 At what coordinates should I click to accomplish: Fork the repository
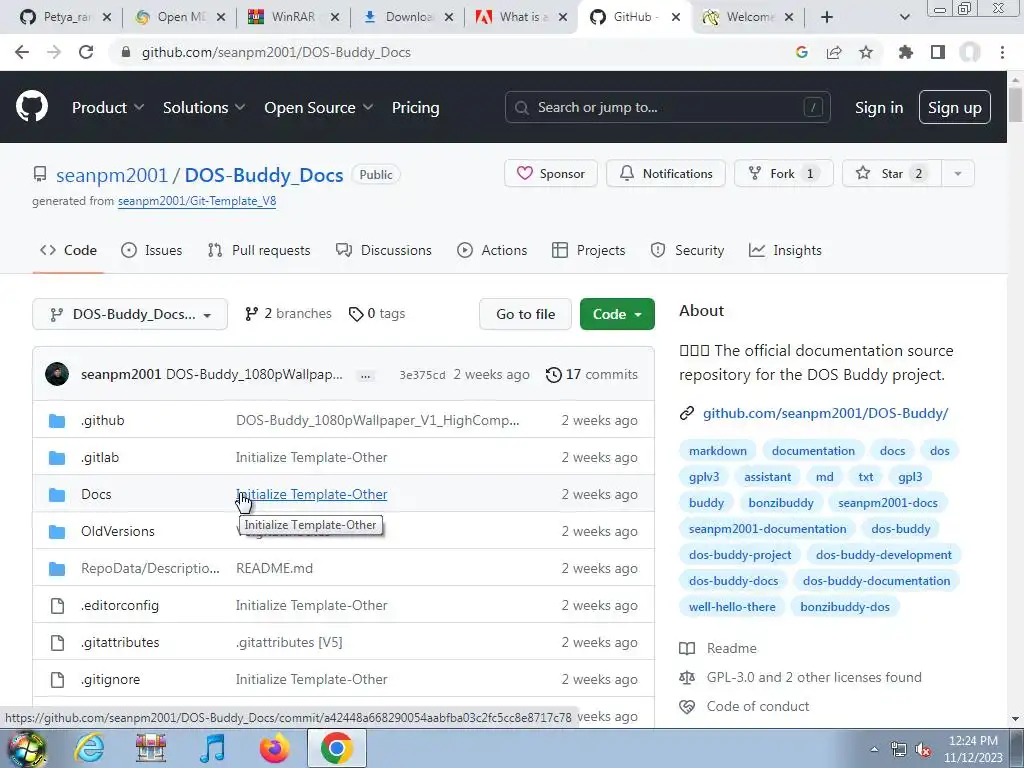(784, 174)
